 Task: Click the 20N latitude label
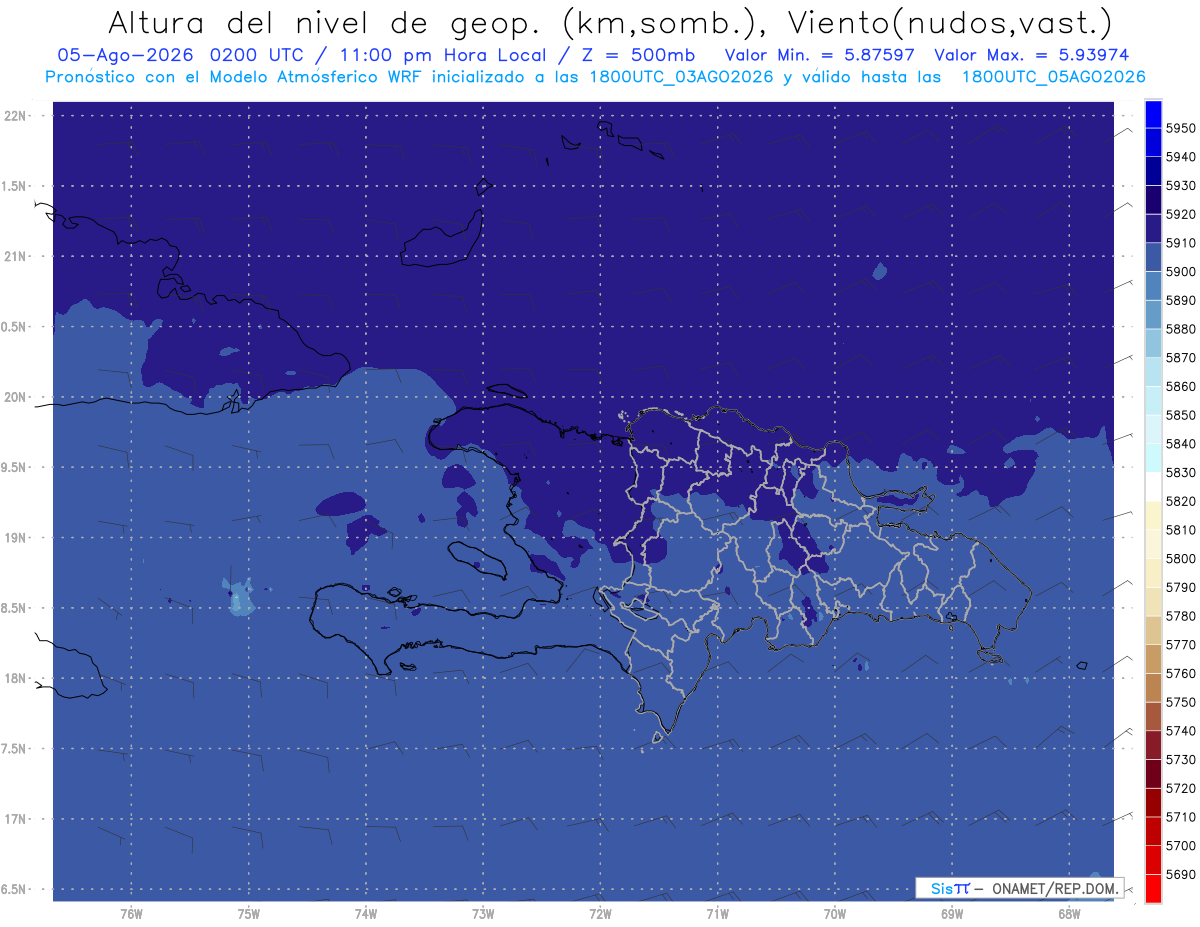coord(16,398)
